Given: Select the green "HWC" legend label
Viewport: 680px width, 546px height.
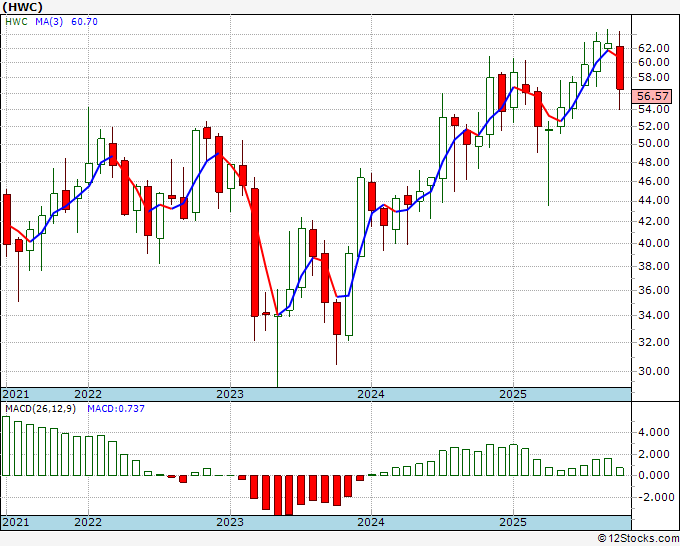Looking at the screenshot, I should (x=16, y=22).
